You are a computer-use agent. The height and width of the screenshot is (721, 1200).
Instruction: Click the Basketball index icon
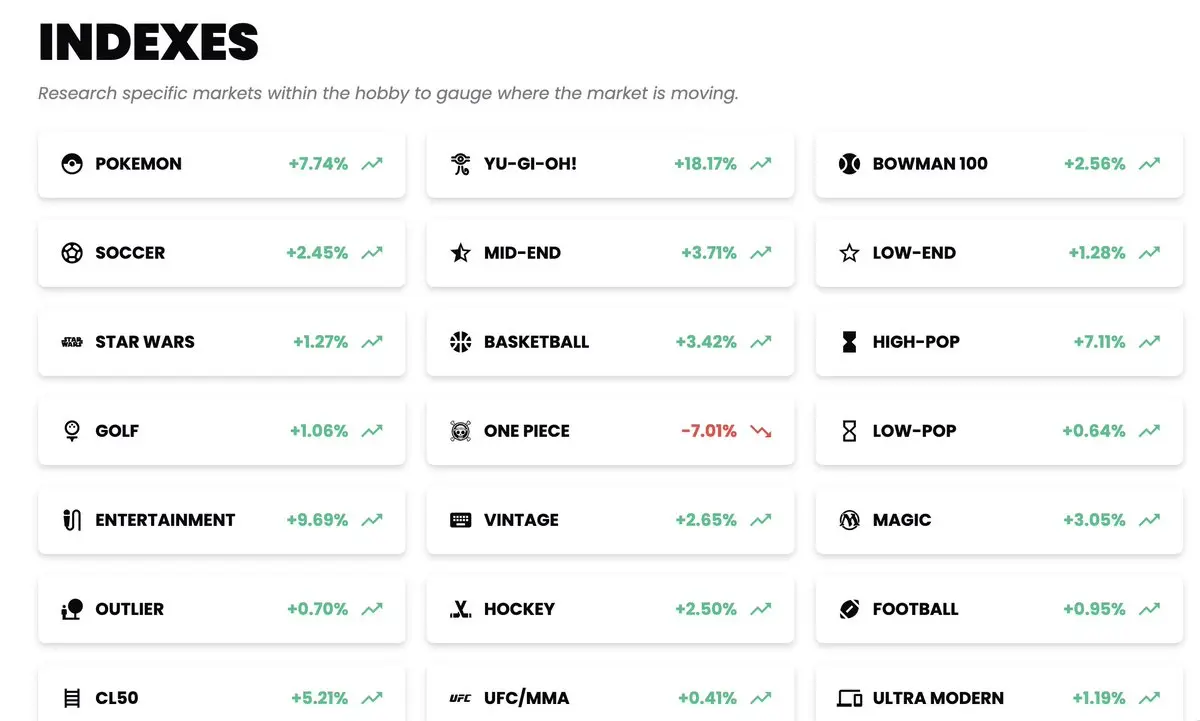pos(460,342)
